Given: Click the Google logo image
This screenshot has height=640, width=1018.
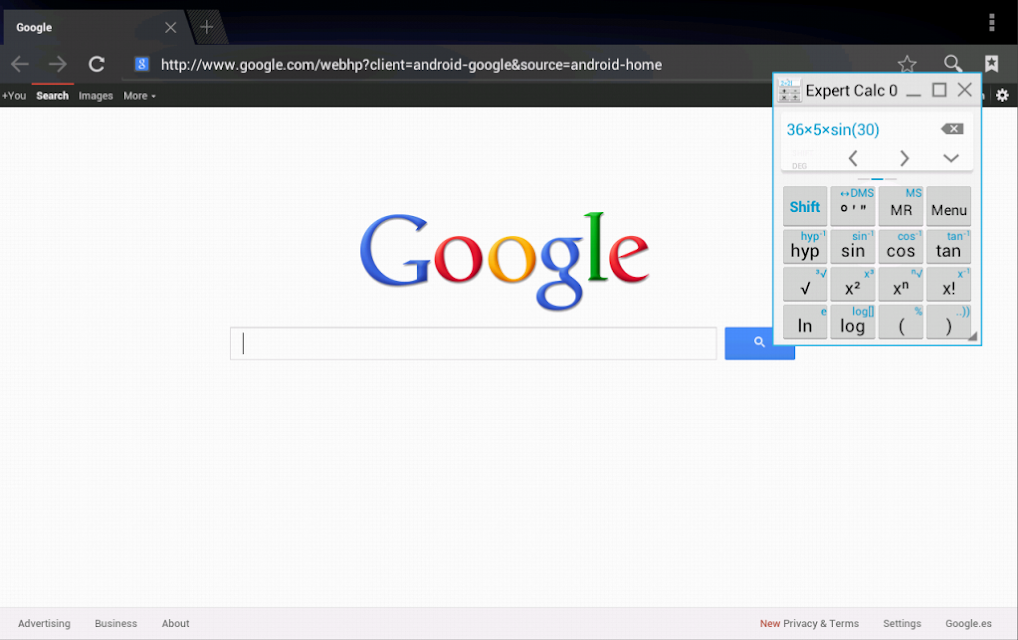Looking at the screenshot, I should click(504, 261).
